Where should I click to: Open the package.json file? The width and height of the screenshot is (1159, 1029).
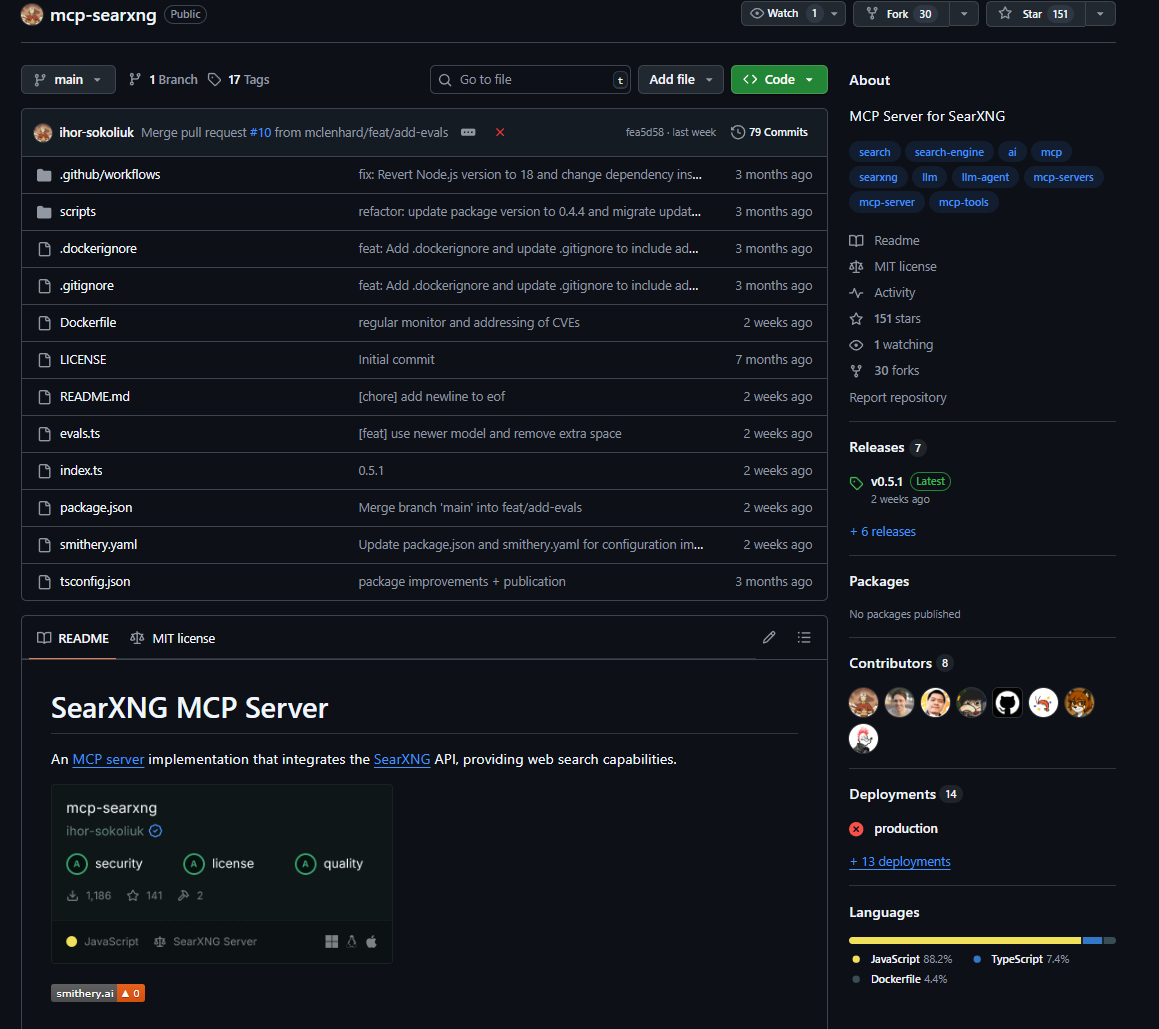pos(96,508)
